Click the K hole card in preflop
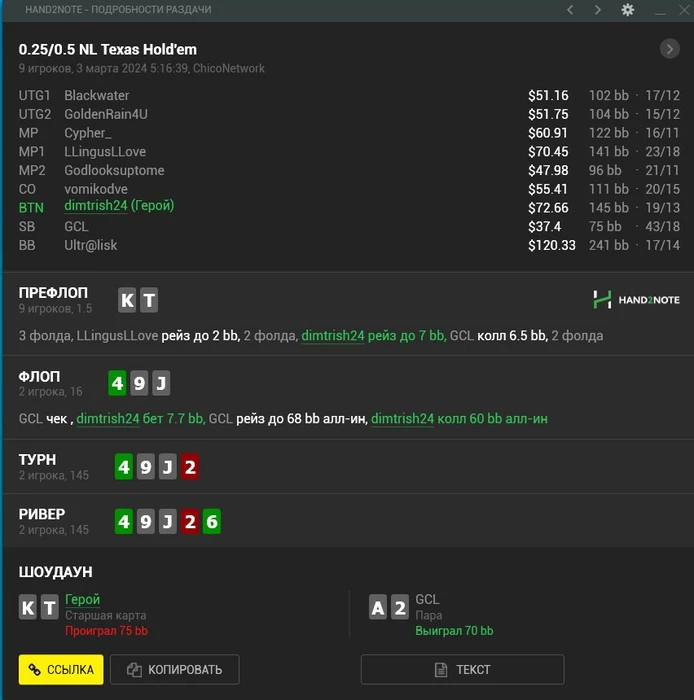The width and height of the screenshot is (694, 700). [127, 300]
